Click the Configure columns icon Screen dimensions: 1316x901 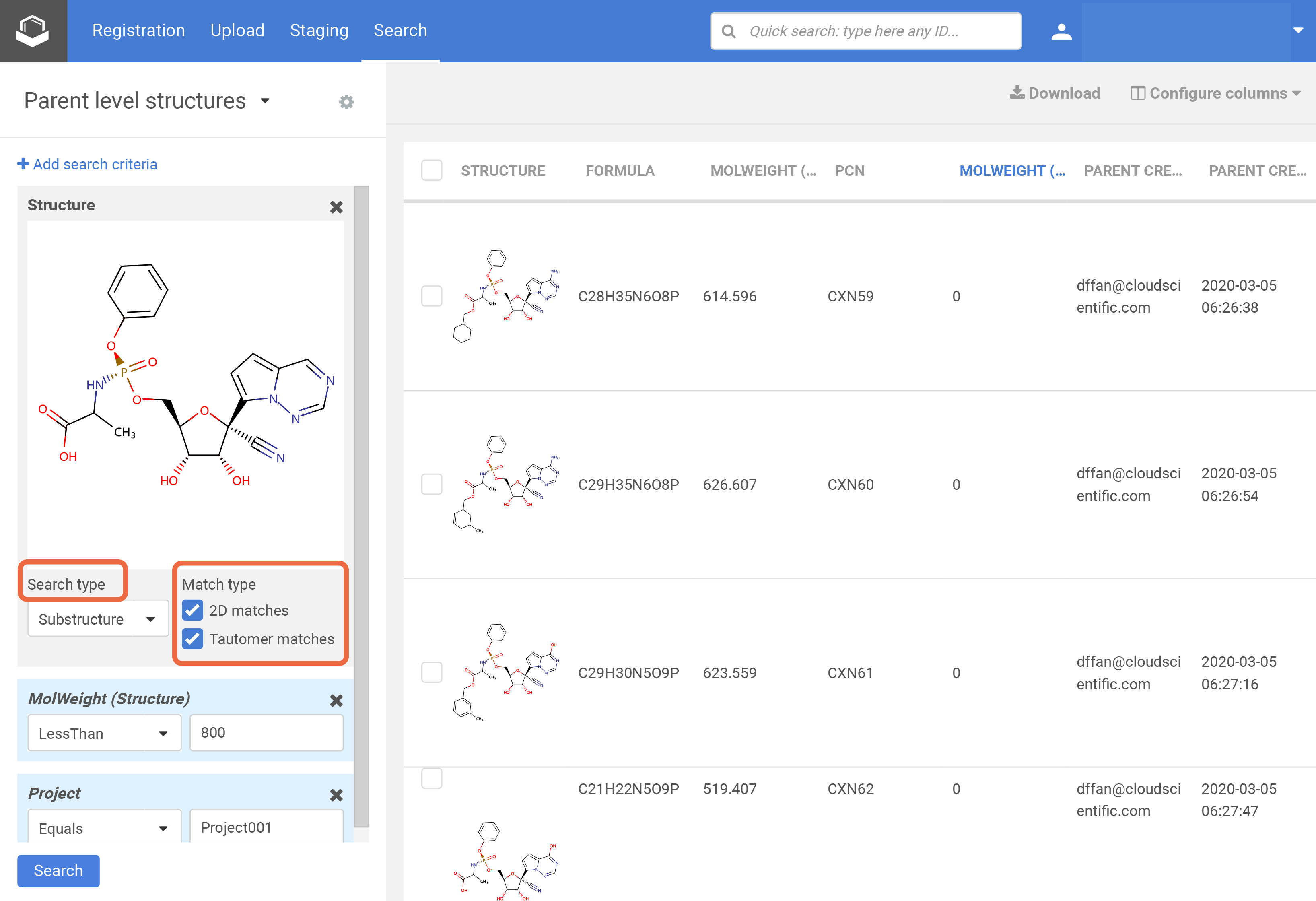(x=1137, y=93)
